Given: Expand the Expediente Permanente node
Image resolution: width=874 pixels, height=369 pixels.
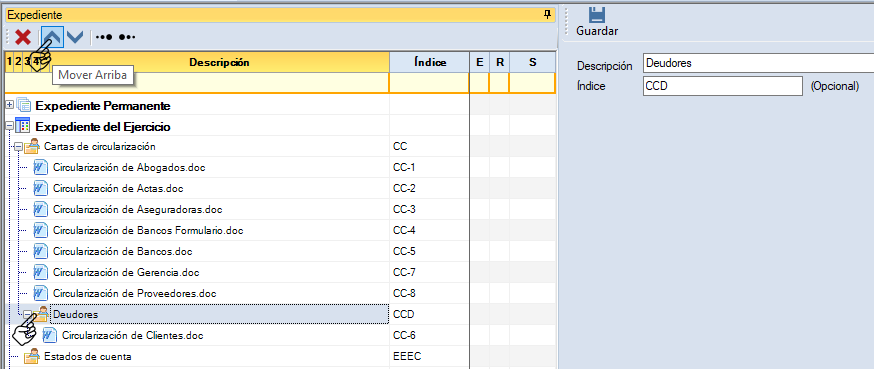Looking at the screenshot, I should [x=9, y=105].
